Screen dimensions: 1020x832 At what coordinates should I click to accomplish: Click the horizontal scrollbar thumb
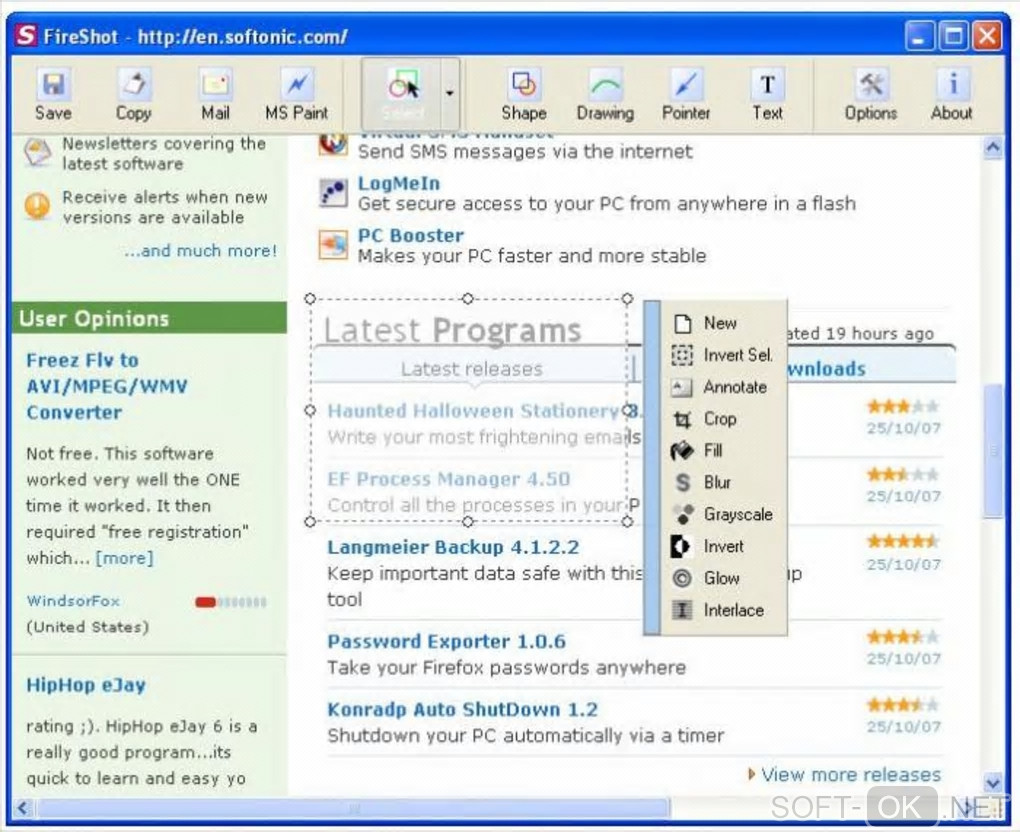353,809
